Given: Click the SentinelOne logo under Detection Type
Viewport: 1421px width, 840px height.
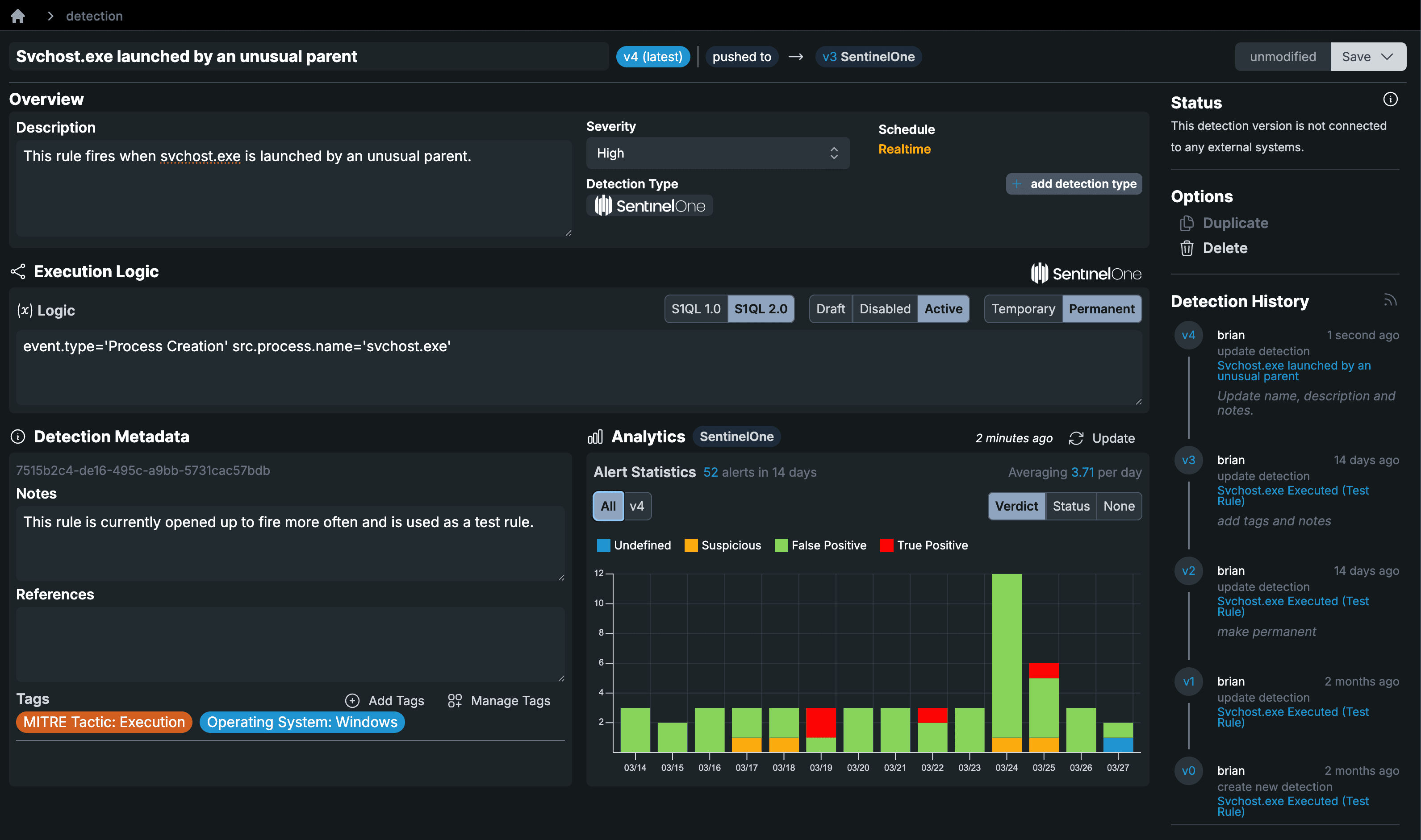Looking at the screenshot, I should click(x=650, y=205).
